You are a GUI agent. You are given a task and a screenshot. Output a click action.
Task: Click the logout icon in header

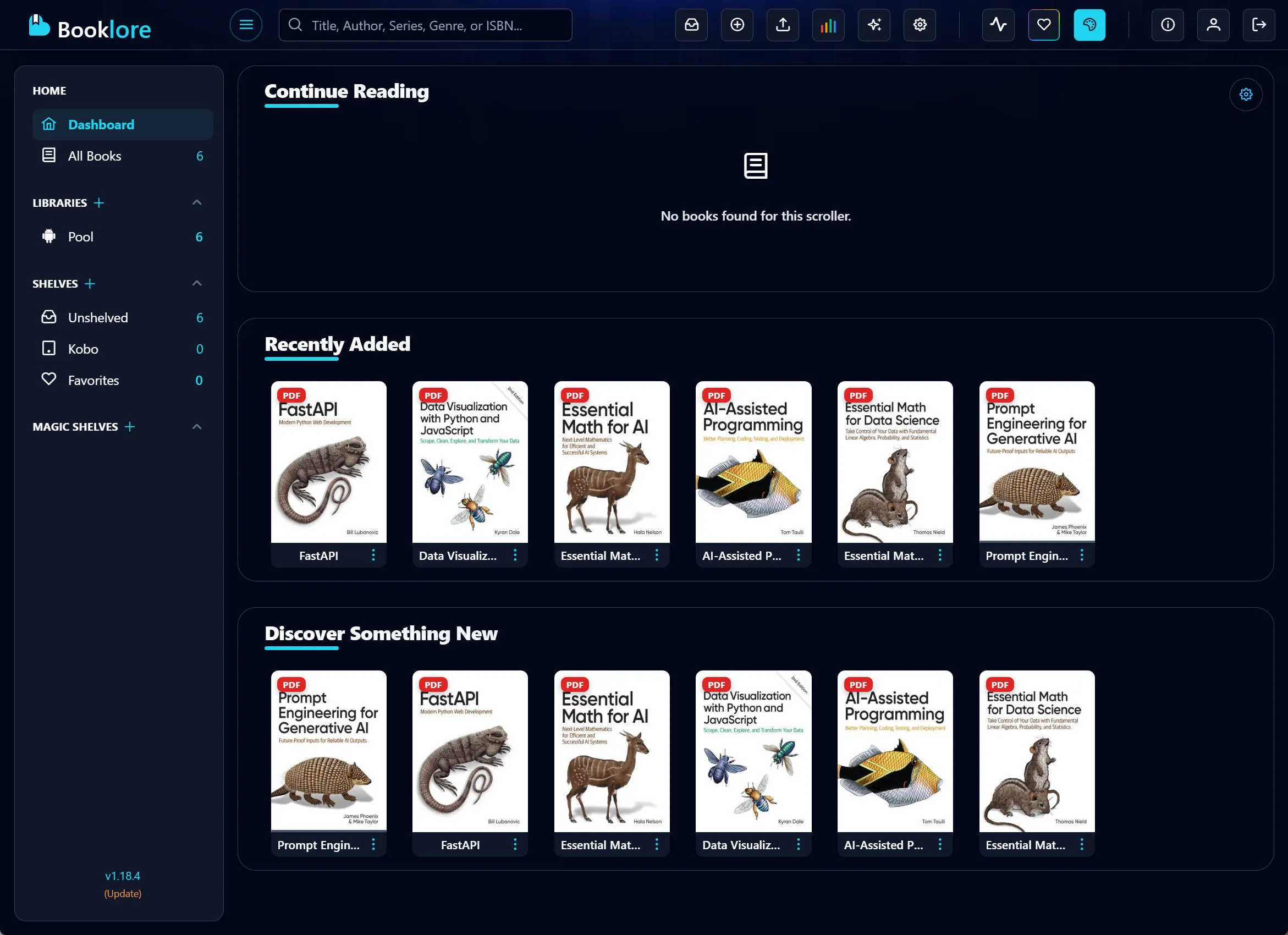point(1258,25)
